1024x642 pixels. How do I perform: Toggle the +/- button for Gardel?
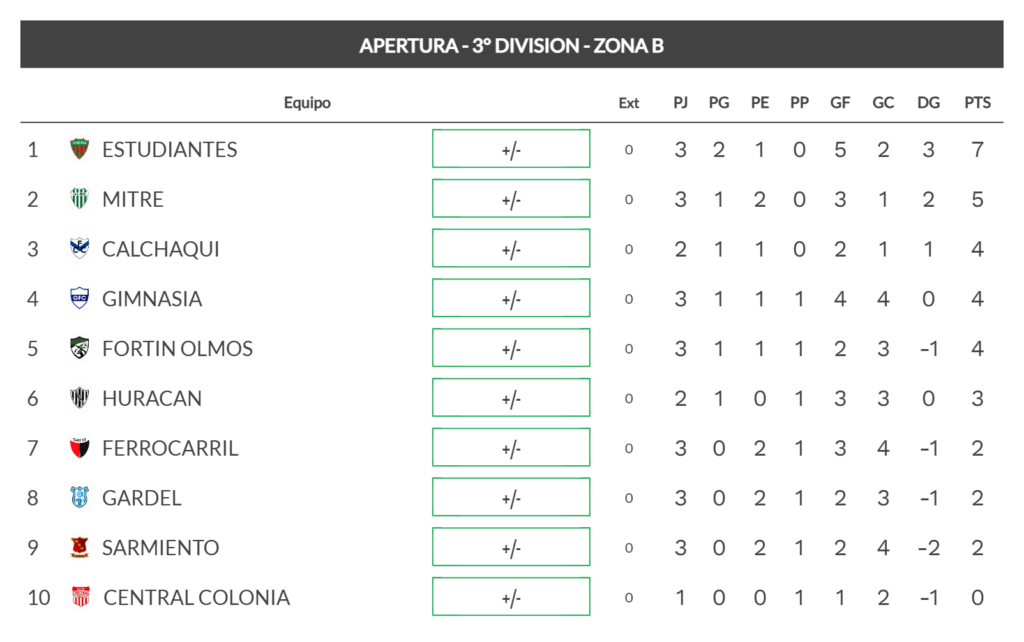[x=511, y=498]
